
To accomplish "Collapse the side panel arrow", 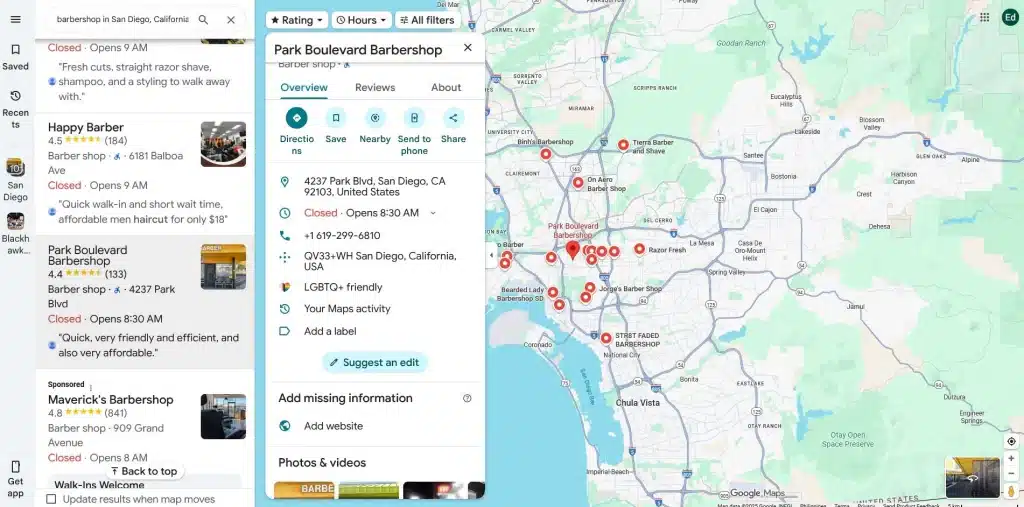I will 491,255.
